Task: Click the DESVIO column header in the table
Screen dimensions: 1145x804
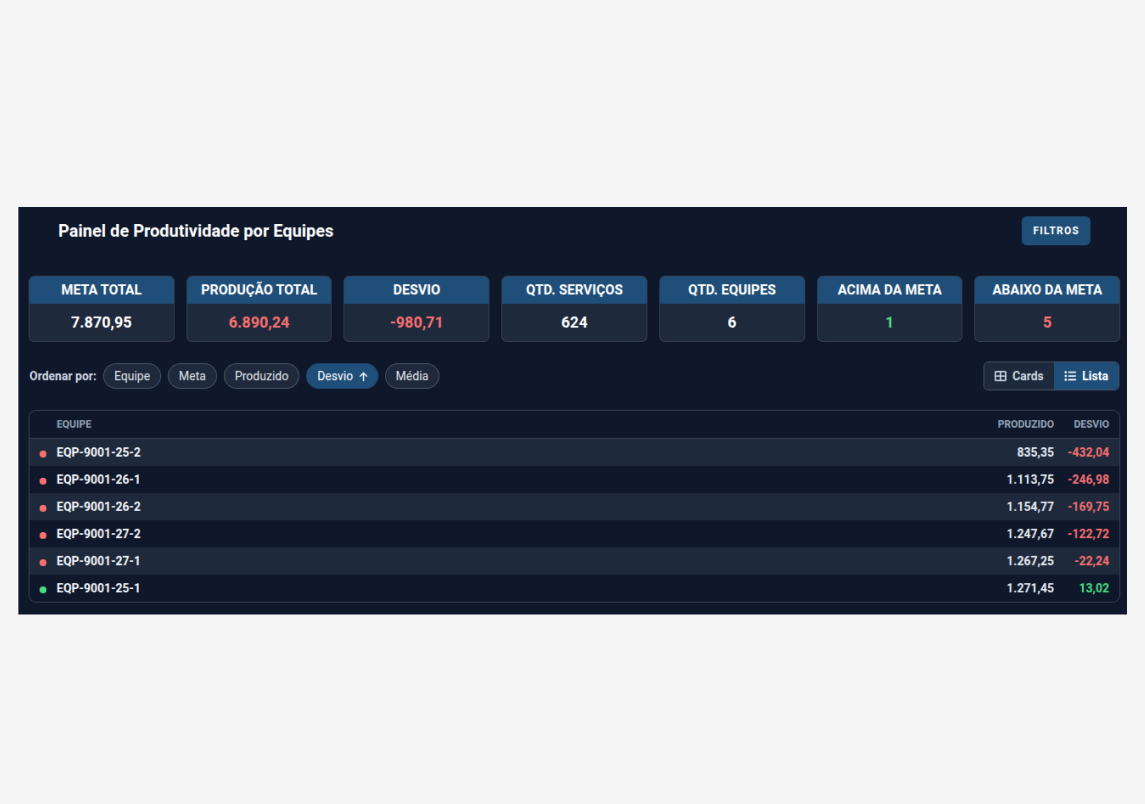Action: [x=1091, y=424]
